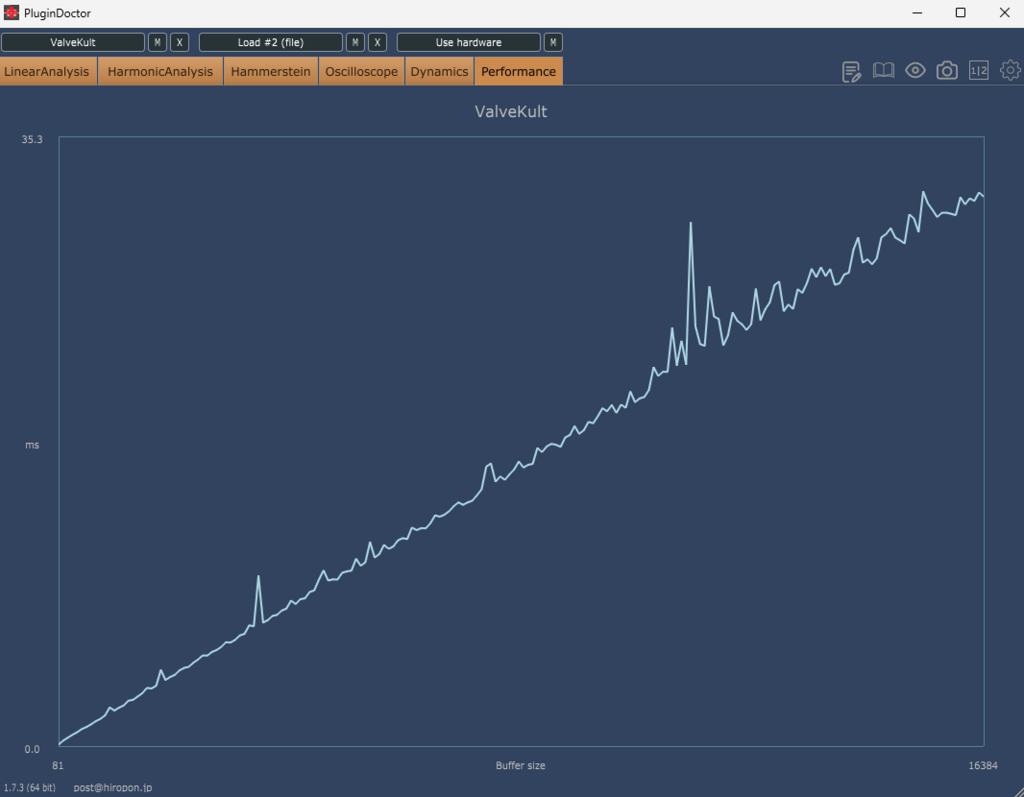The image size is (1024, 797).
Task: Switch to LinearAnalysis tab
Action: (47, 71)
